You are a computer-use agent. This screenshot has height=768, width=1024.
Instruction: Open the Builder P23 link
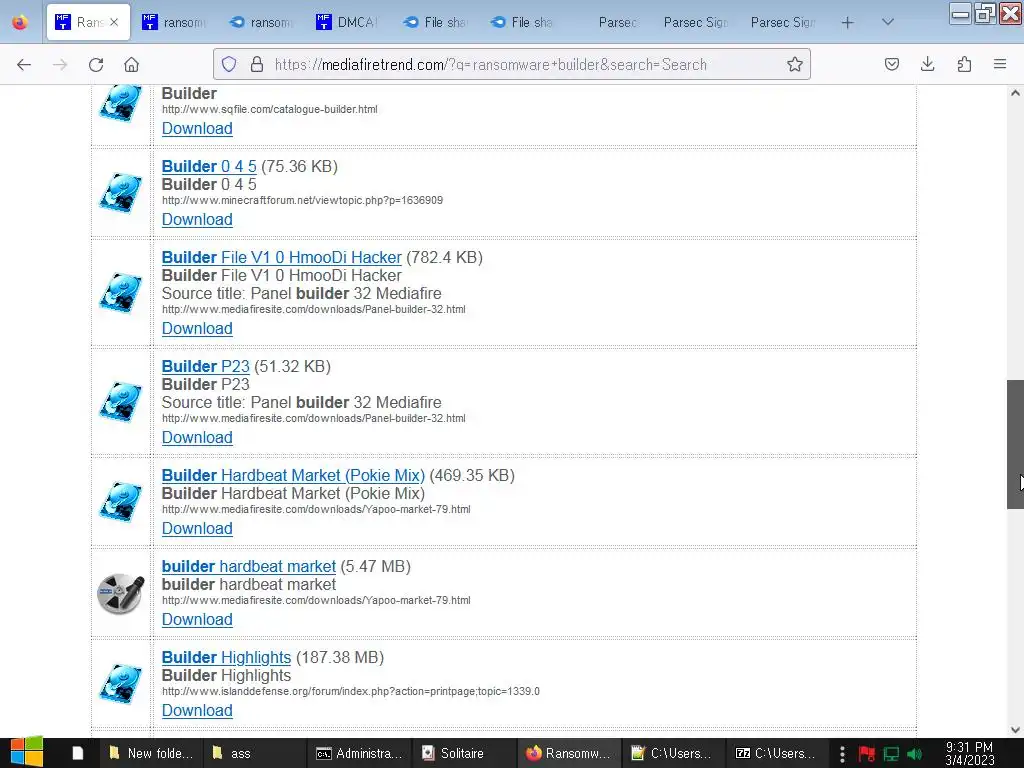click(206, 366)
